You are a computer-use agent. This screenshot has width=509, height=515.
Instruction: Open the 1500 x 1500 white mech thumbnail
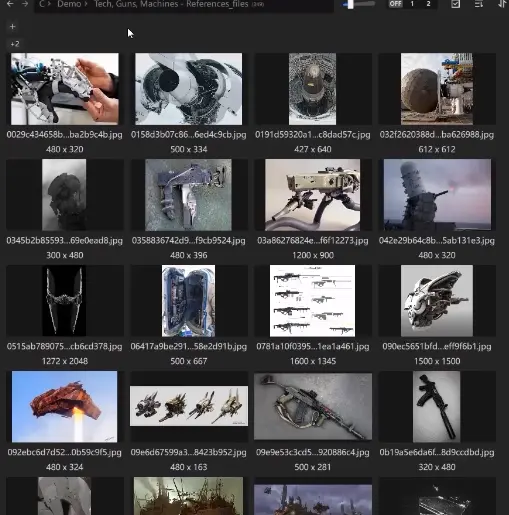click(x=437, y=301)
